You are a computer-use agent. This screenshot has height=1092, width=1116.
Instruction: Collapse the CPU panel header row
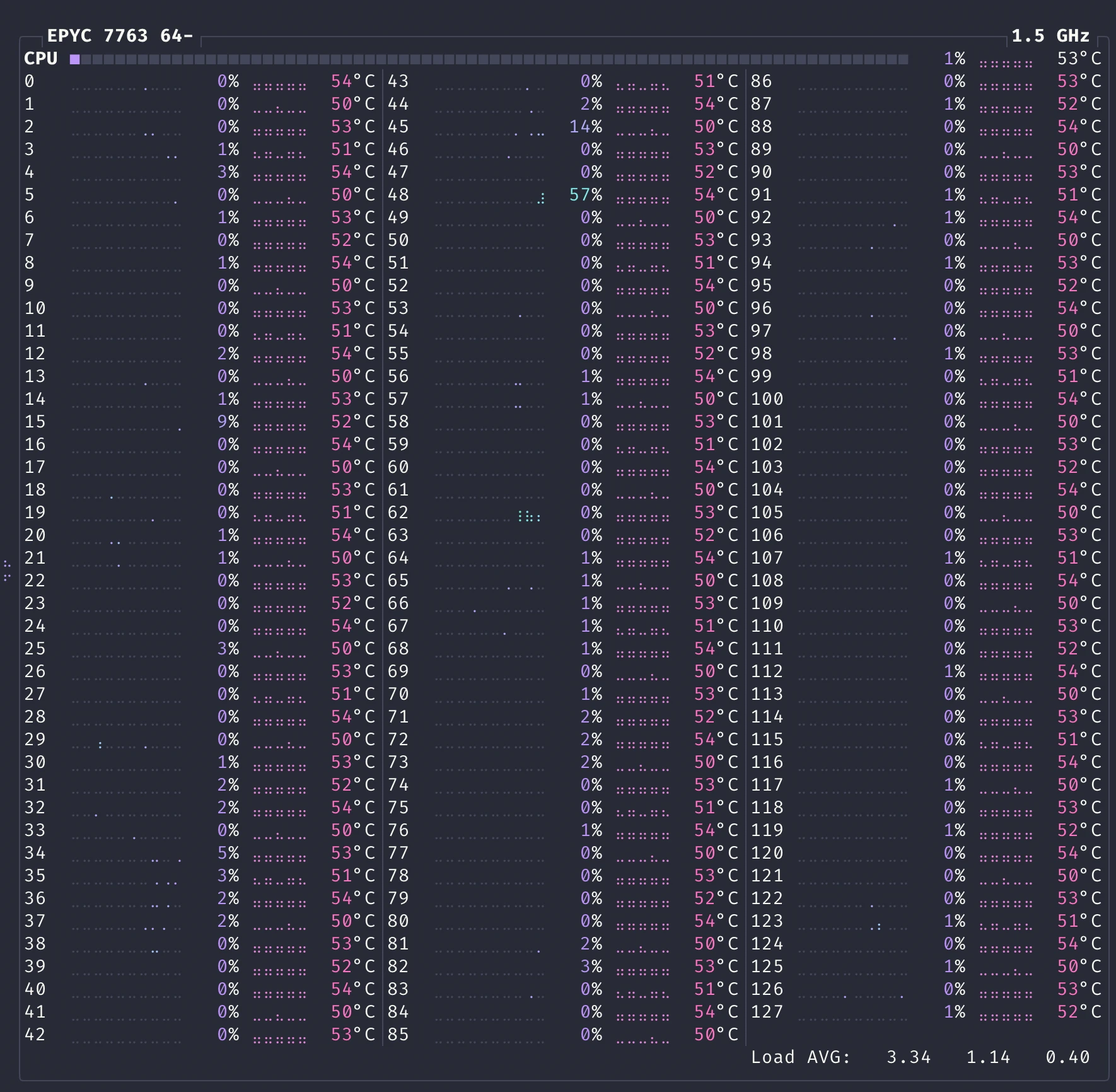click(39, 59)
